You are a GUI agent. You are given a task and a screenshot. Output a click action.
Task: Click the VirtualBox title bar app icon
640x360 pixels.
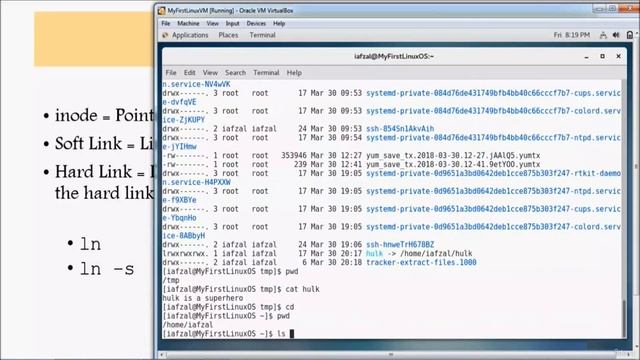[162, 11]
